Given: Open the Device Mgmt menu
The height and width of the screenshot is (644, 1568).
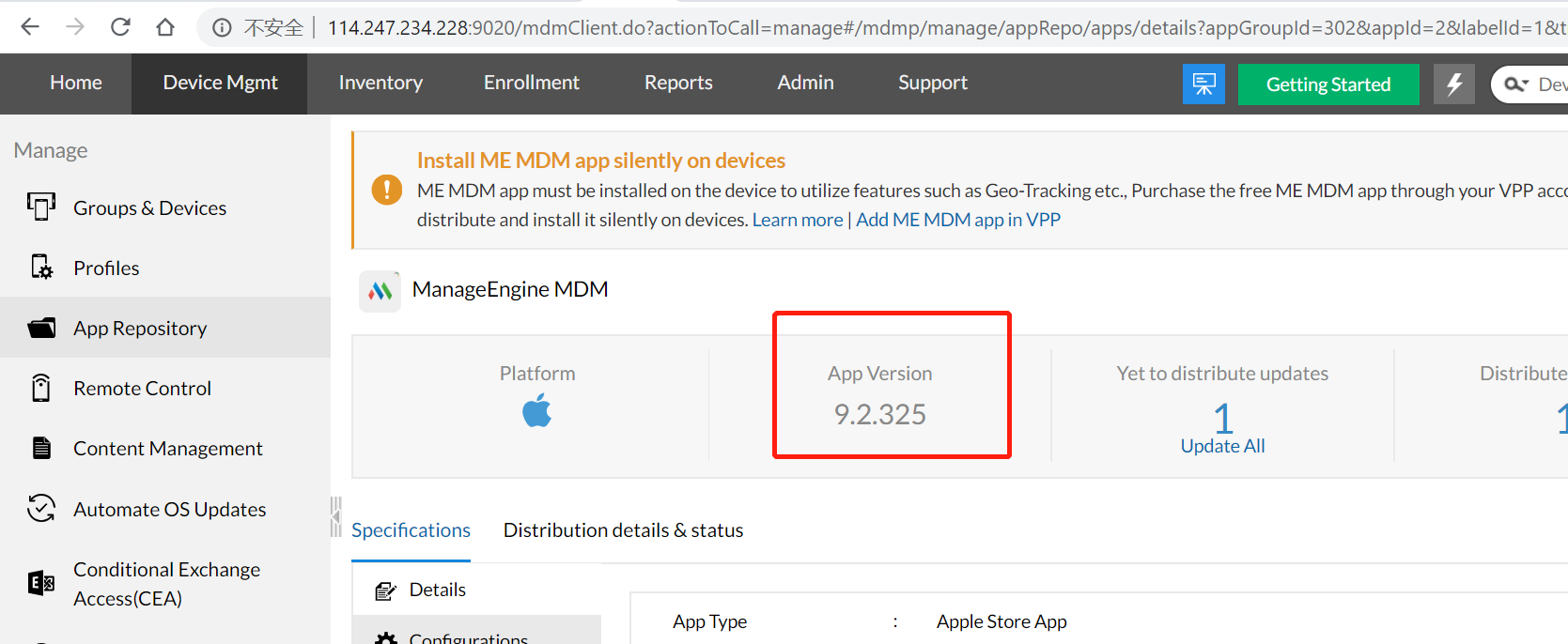Looking at the screenshot, I should tap(220, 83).
